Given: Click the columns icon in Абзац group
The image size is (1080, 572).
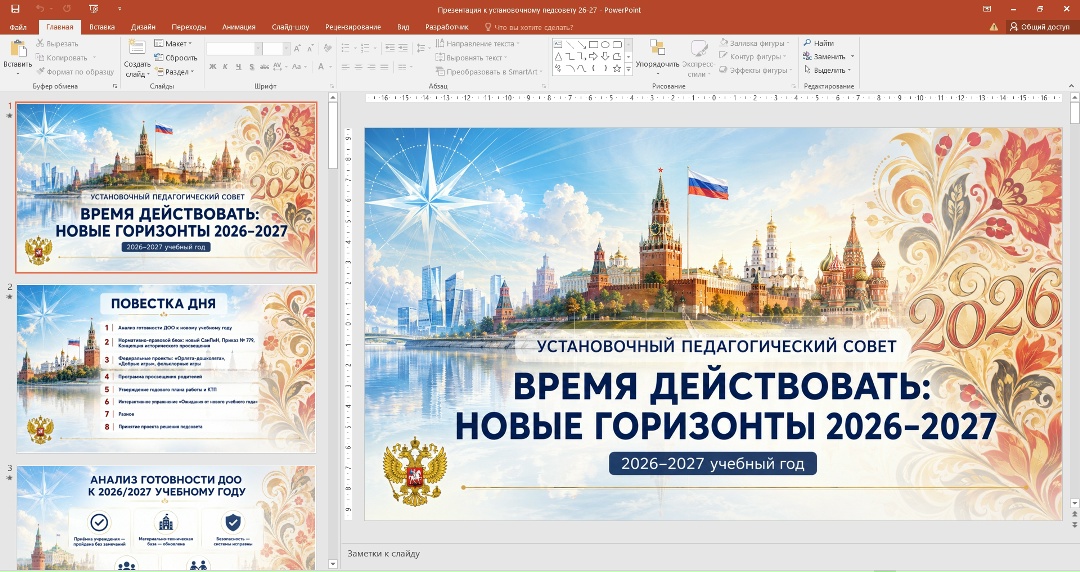Looking at the screenshot, I should click(404, 67).
